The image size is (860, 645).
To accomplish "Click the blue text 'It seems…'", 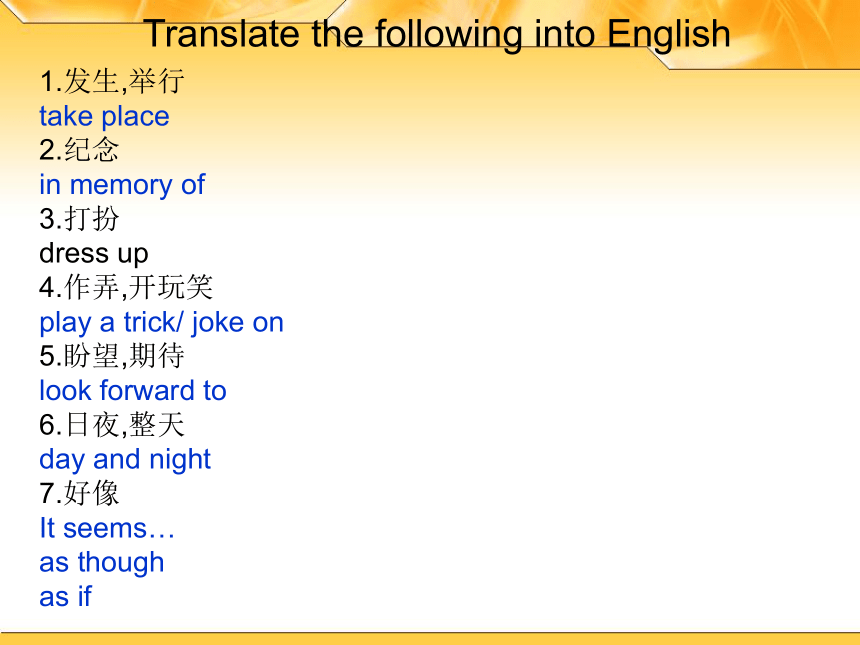I will tap(107, 528).
